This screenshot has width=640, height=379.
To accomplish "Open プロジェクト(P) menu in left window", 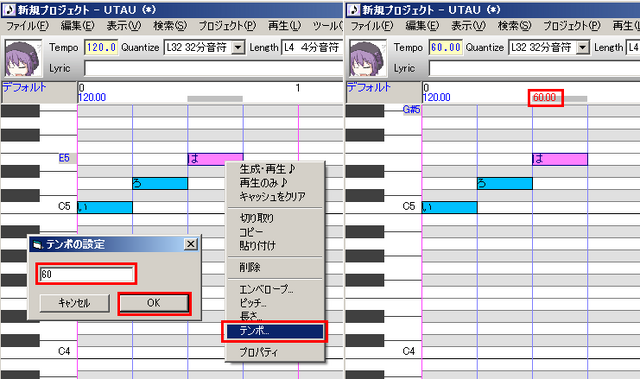I will (x=227, y=26).
